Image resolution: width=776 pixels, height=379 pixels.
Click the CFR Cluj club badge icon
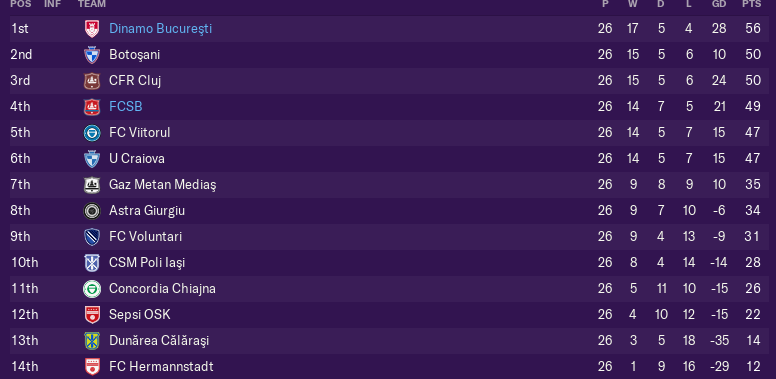coord(92,81)
